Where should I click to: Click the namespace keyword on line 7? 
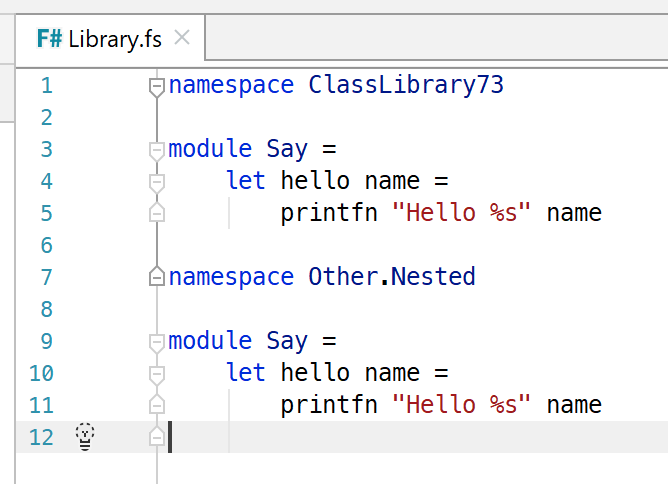[x=231, y=278]
